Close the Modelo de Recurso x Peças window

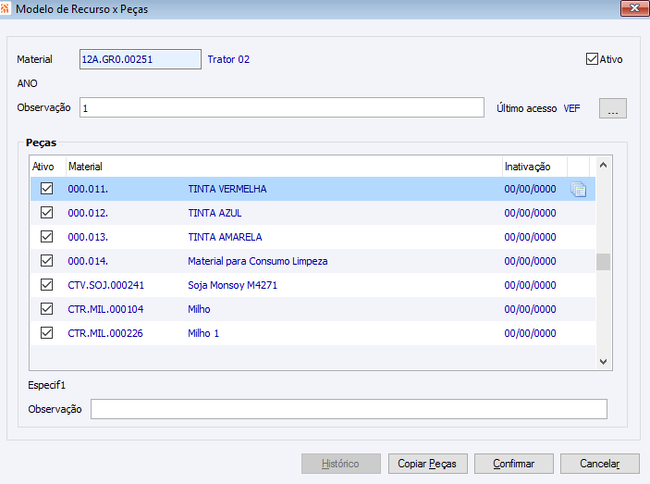(634, 8)
